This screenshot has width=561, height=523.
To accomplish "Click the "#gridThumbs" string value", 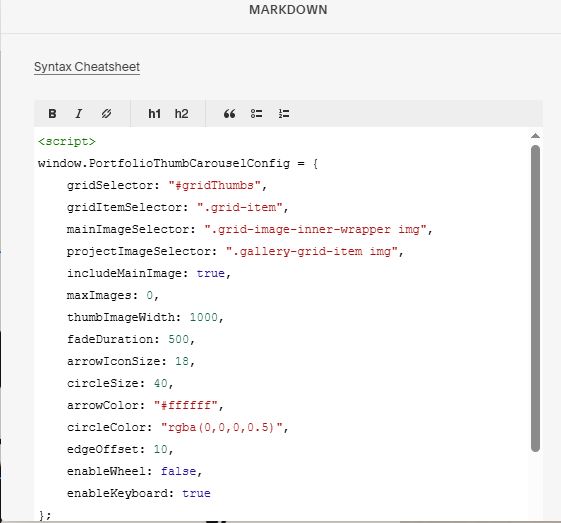I will [214, 185].
